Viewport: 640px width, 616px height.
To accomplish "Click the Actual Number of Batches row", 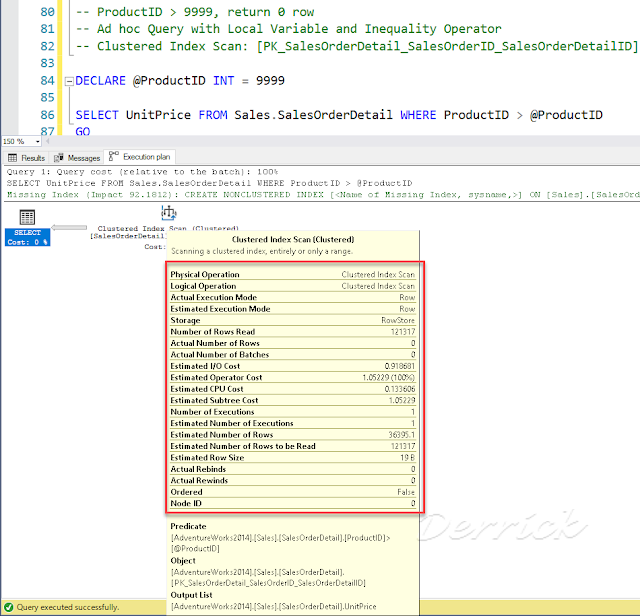I will coord(292,354).
